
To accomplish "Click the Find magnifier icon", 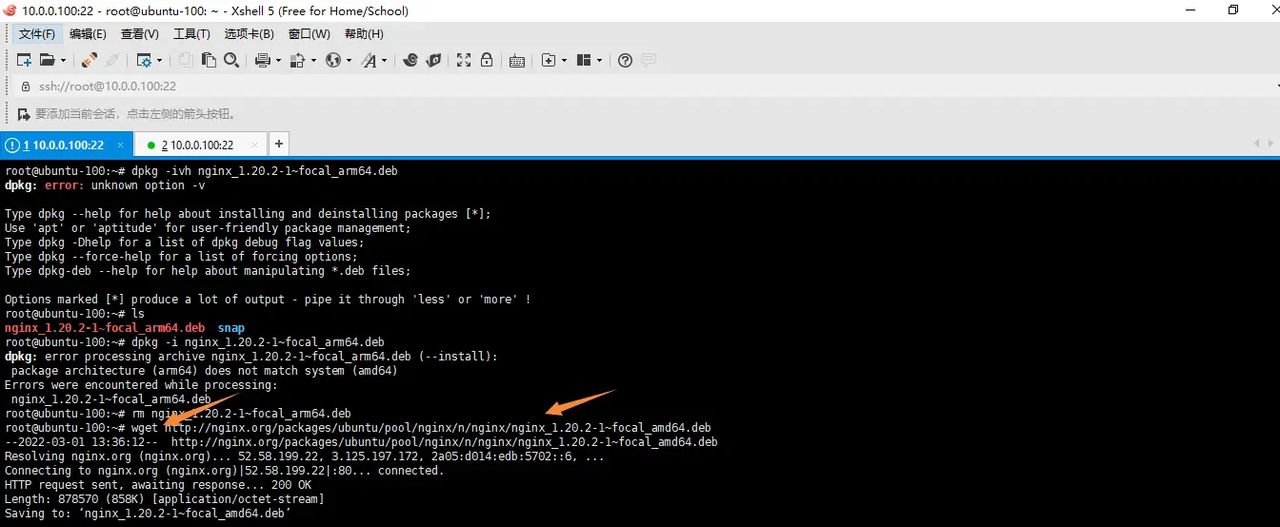I will point(231,60).
